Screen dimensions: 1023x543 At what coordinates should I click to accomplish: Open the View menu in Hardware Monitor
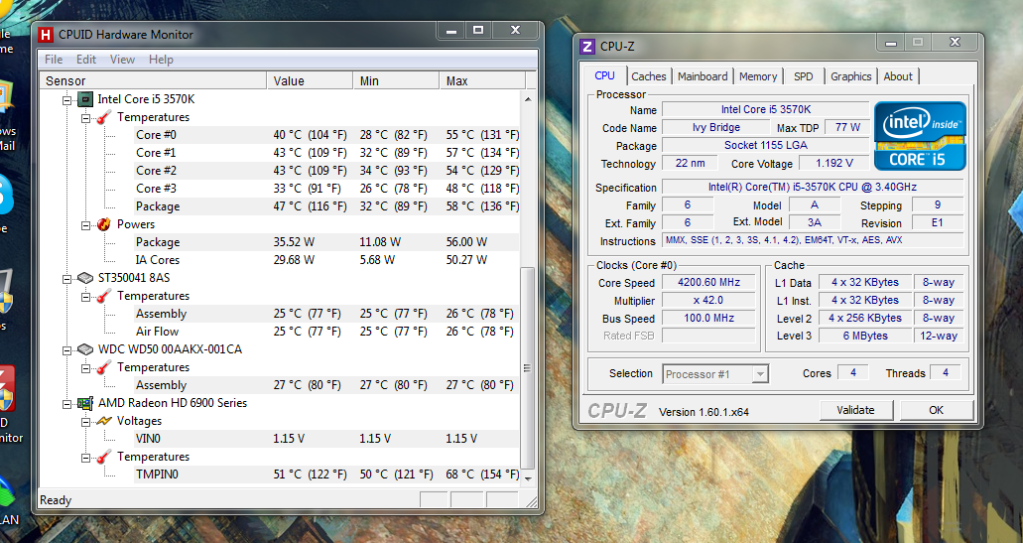(x=122, y=59)
